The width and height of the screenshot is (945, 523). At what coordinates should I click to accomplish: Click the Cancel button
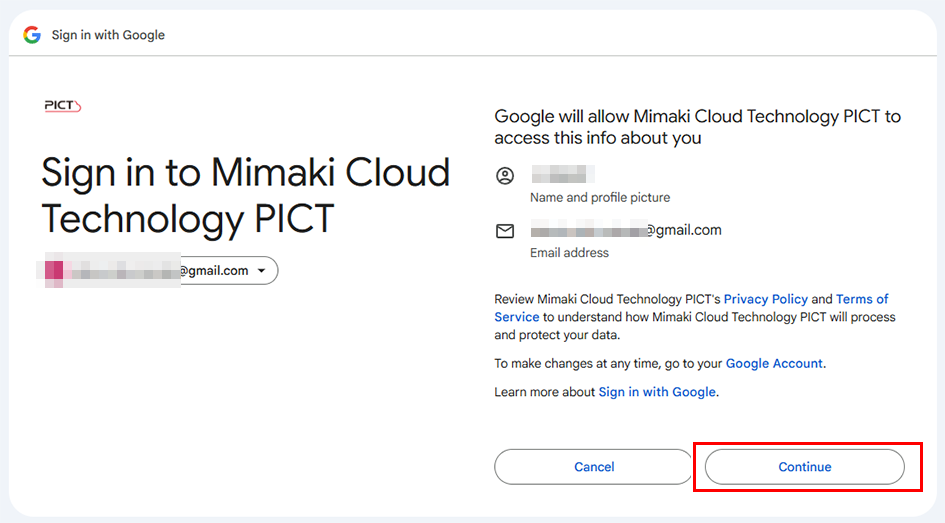pyautogui.click(x=594, y=466)
